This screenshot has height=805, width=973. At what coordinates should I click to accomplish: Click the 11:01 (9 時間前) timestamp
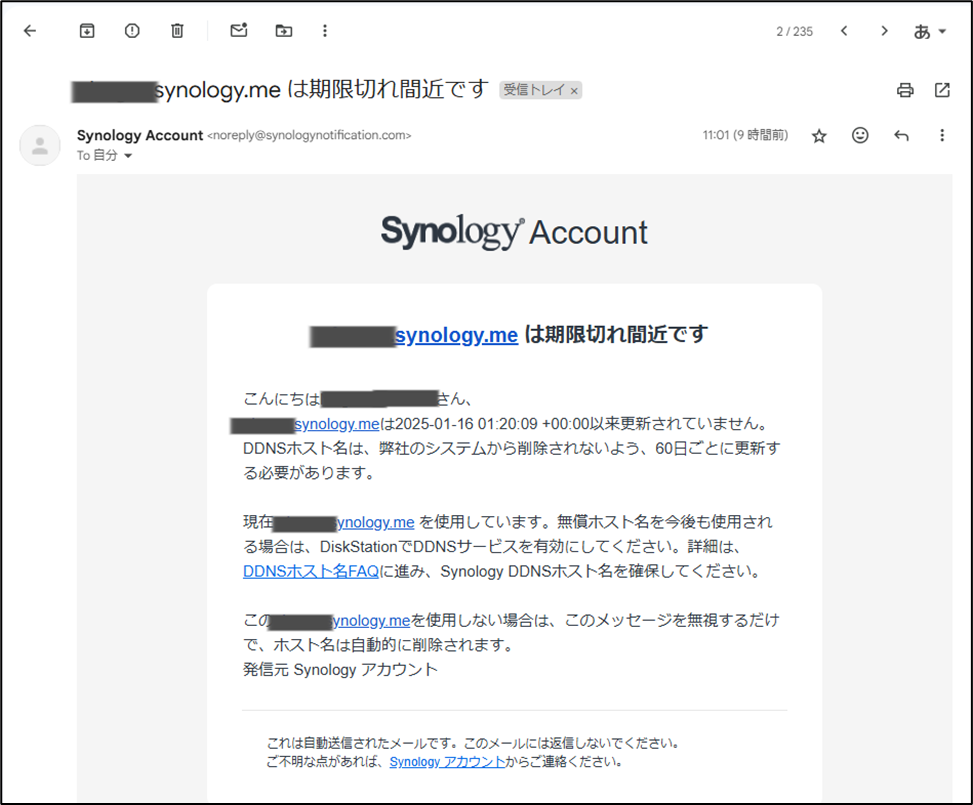(x=745, y=135)
